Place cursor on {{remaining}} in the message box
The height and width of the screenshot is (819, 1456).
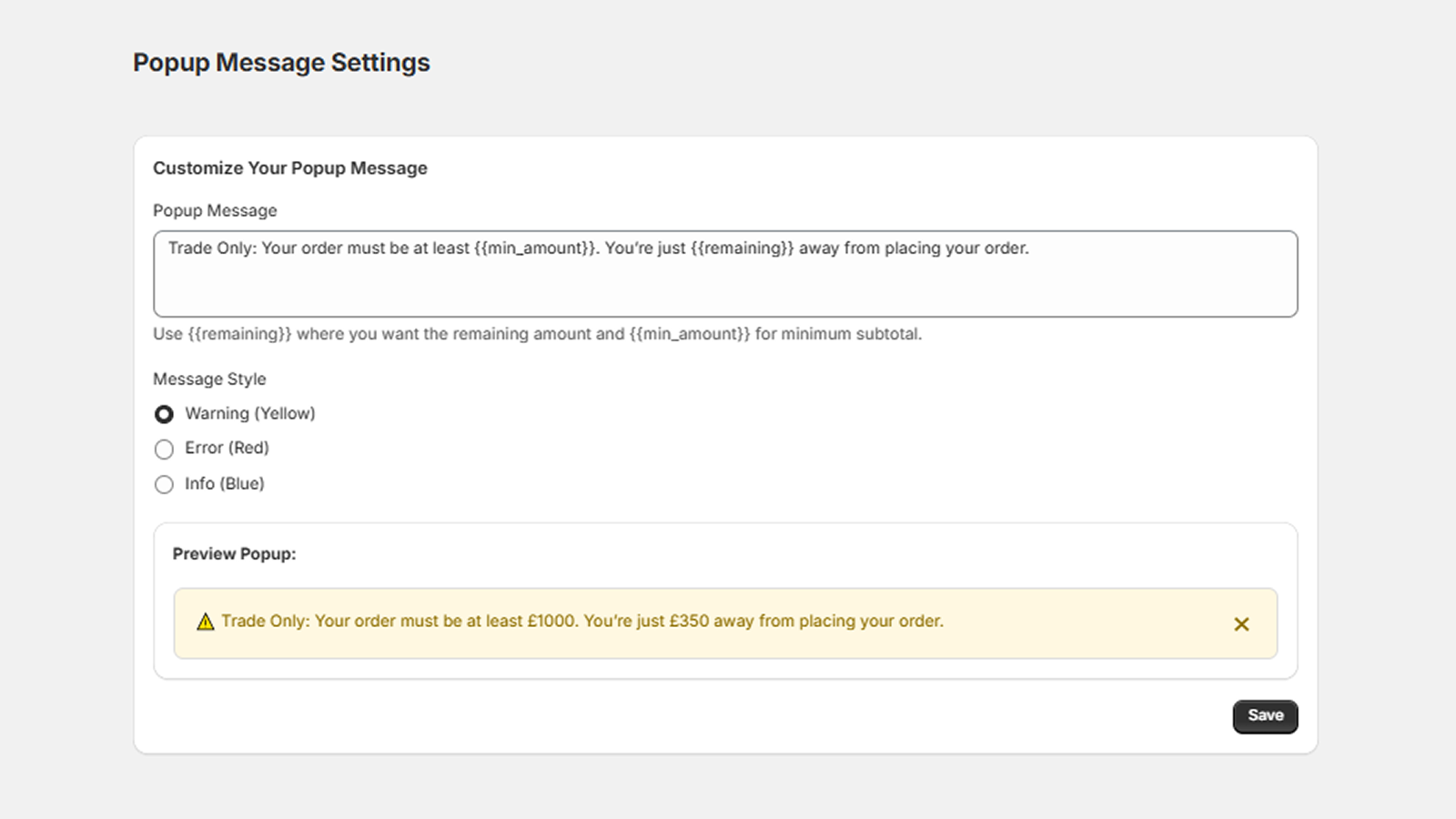point(742,248)
